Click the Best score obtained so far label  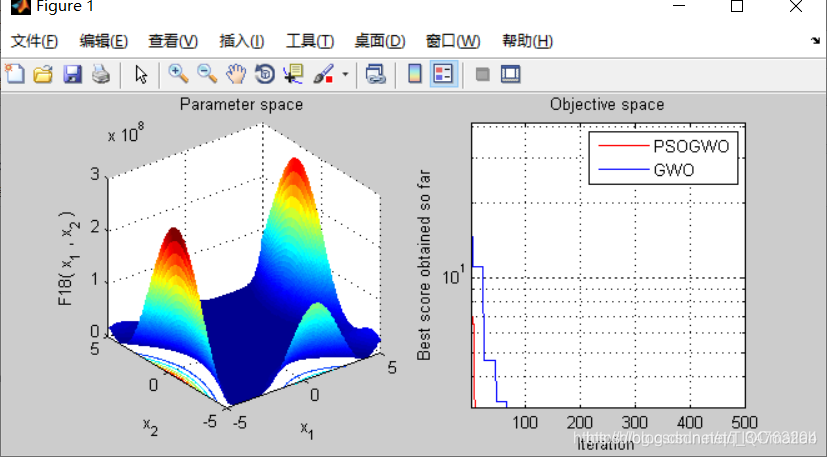tap(424, 265)
